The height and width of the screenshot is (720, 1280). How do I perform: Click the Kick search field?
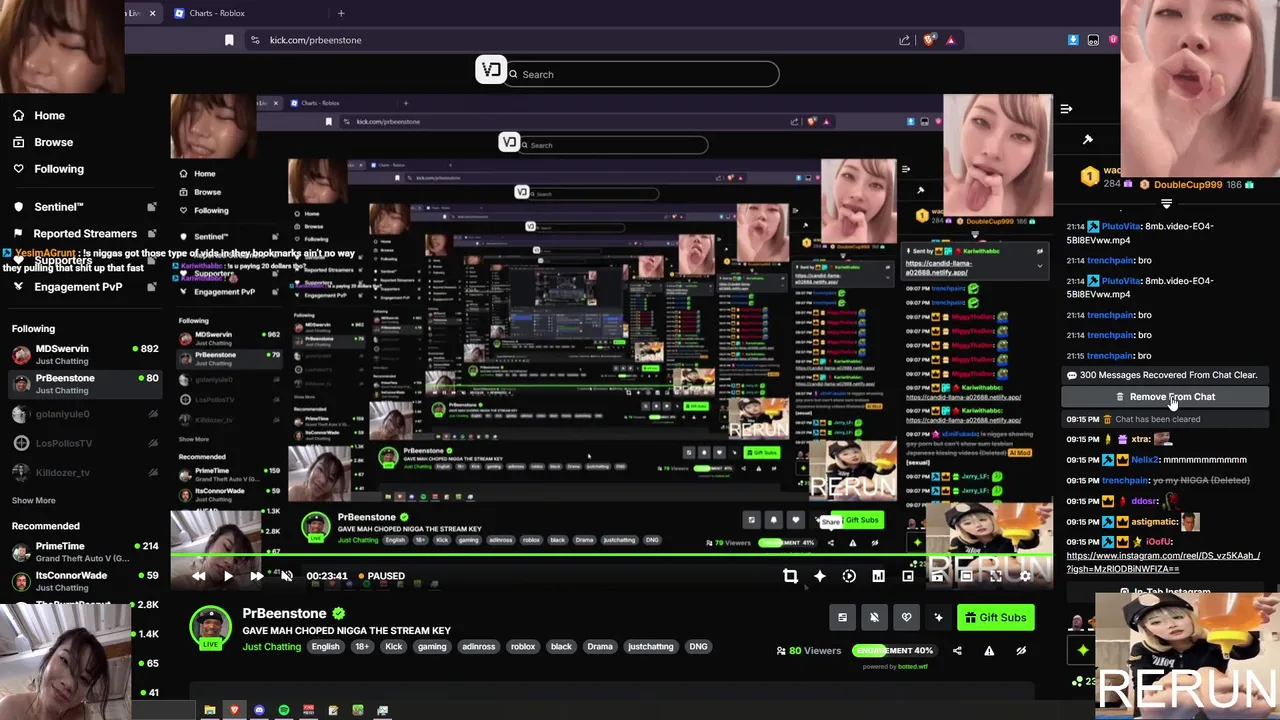pyautogui.click(x=642, y=74)
